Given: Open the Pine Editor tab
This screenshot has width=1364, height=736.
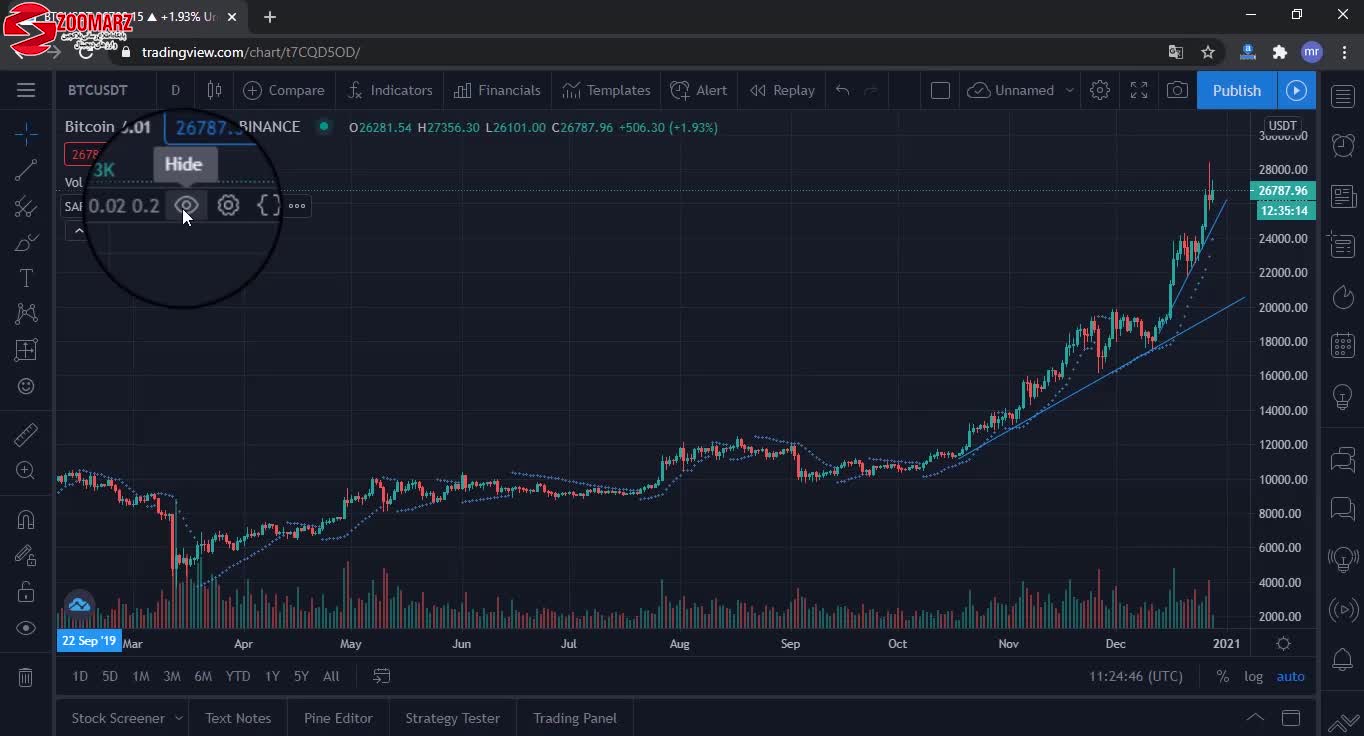Looking at the screenshot, I should [x=338, y=718].
